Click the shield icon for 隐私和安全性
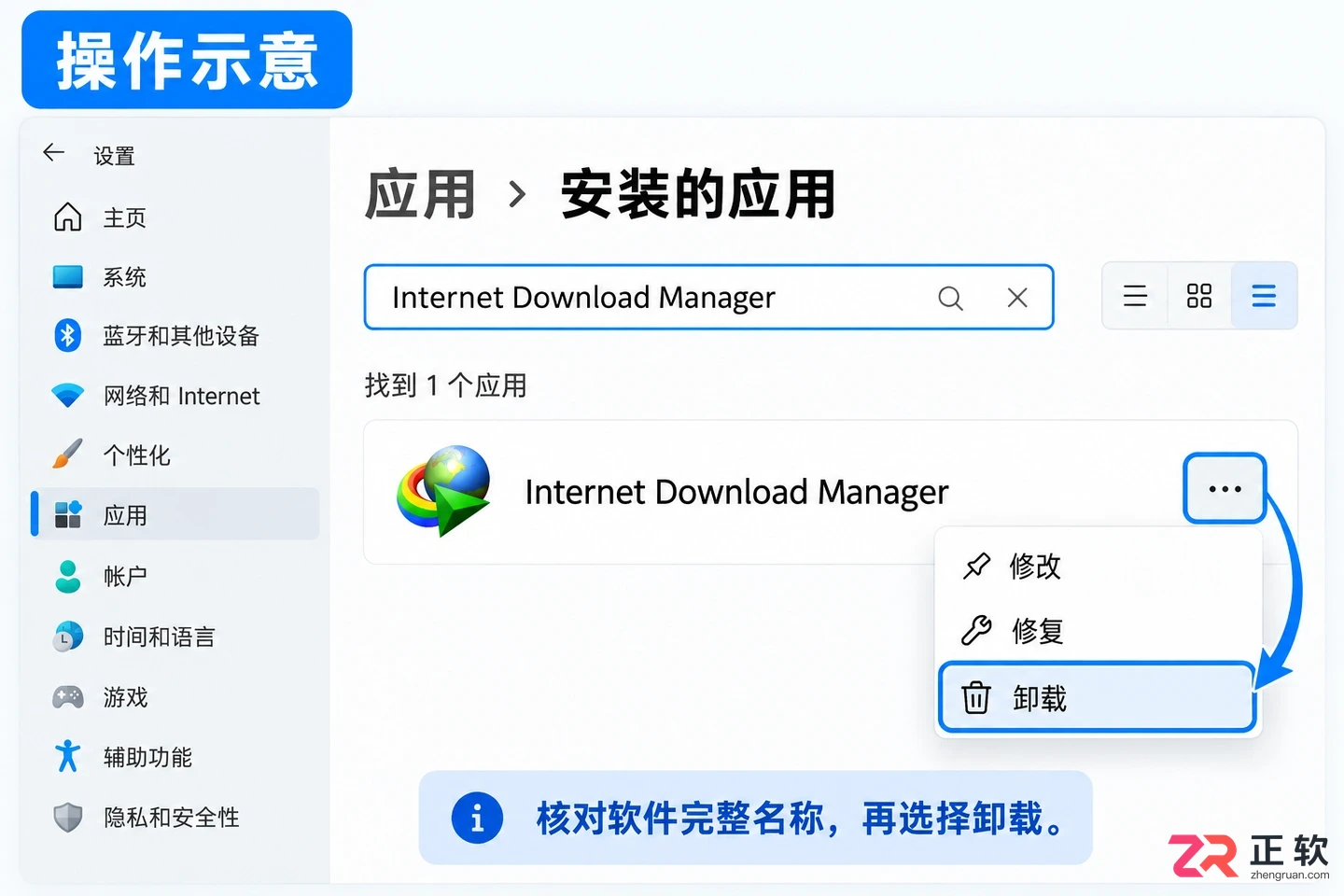Screen dimensions: 1344x896 [x=67, y=817]
